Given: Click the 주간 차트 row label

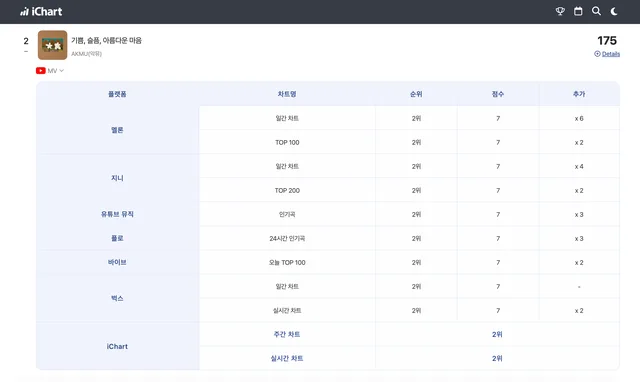Looking at the screenshot, I should pyautogui.click(x=287, y=334).
